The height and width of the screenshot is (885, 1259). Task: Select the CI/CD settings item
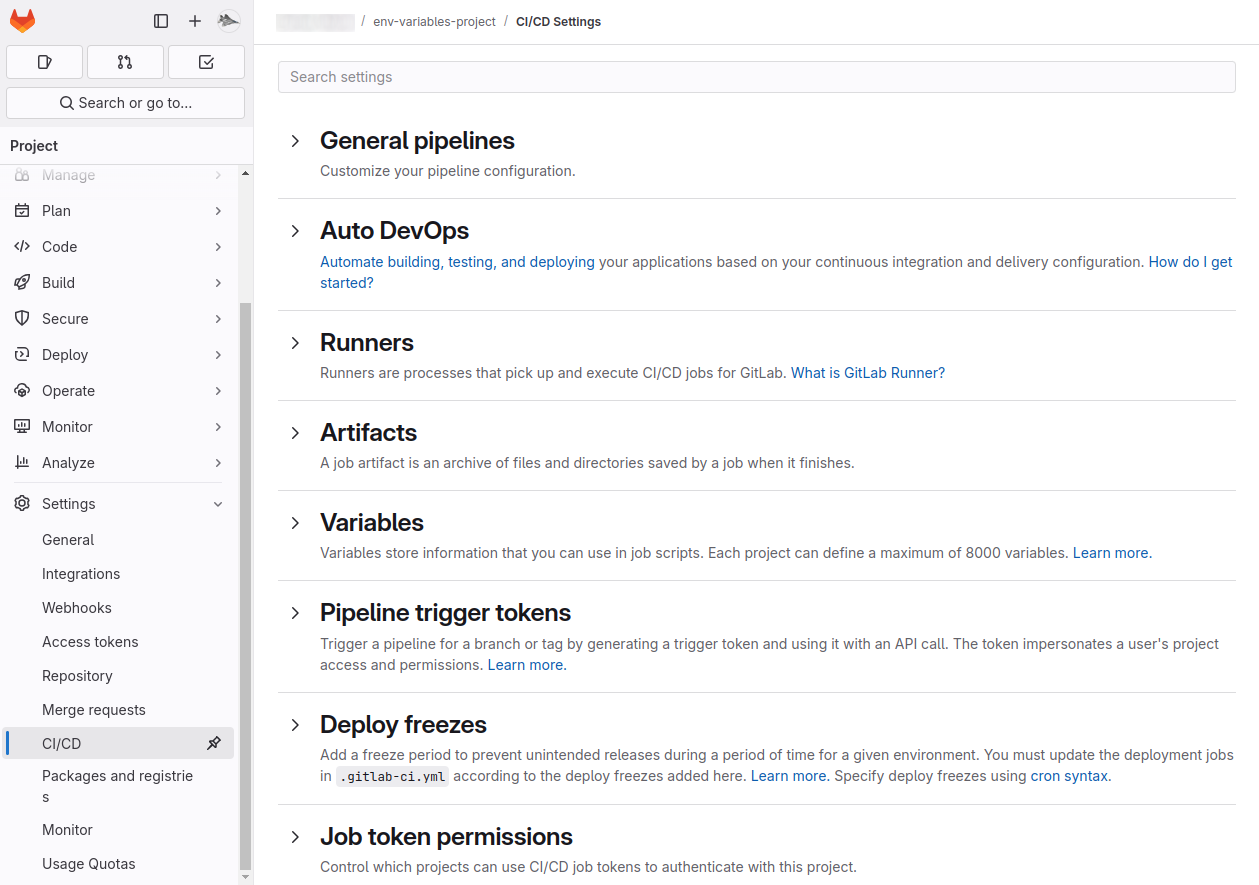point(118,743)
